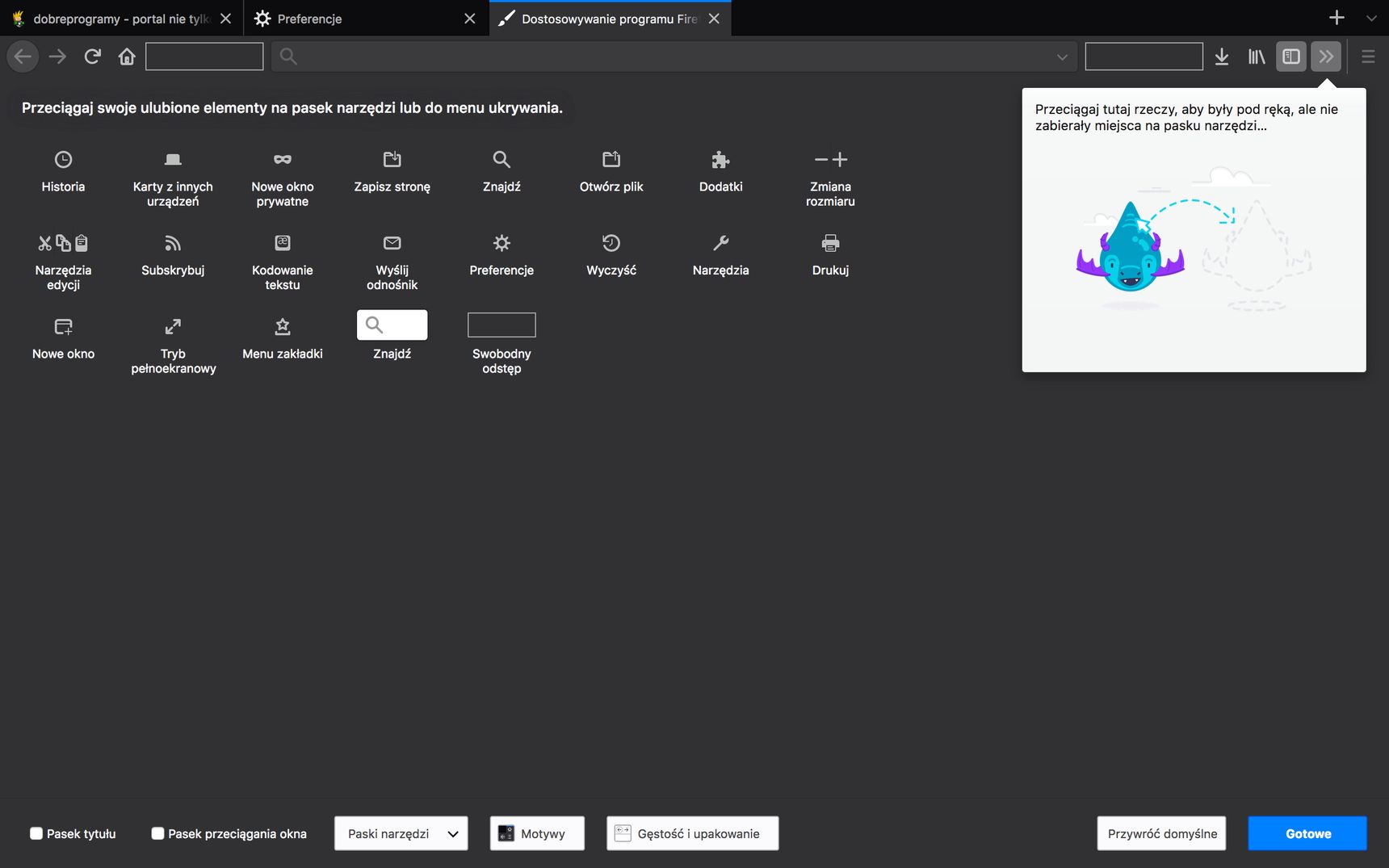Select the Drukuj printer icon
The image size is (1389, 868).
[830, 243]
